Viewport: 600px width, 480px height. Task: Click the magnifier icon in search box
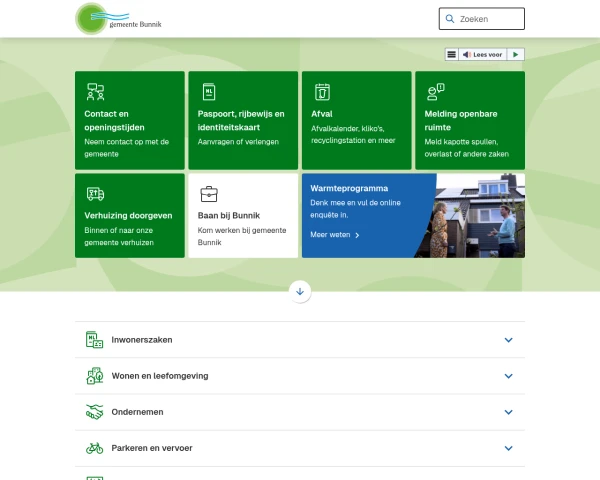click(450, 19)
